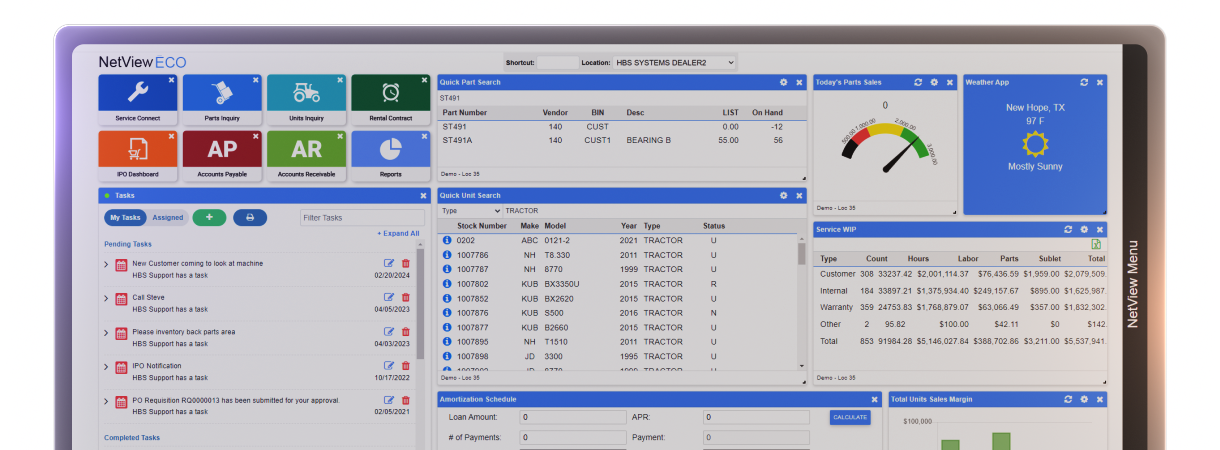Screen dimensions: 1220x450
Task: Print the tasks list
Action: click(250, 217)
